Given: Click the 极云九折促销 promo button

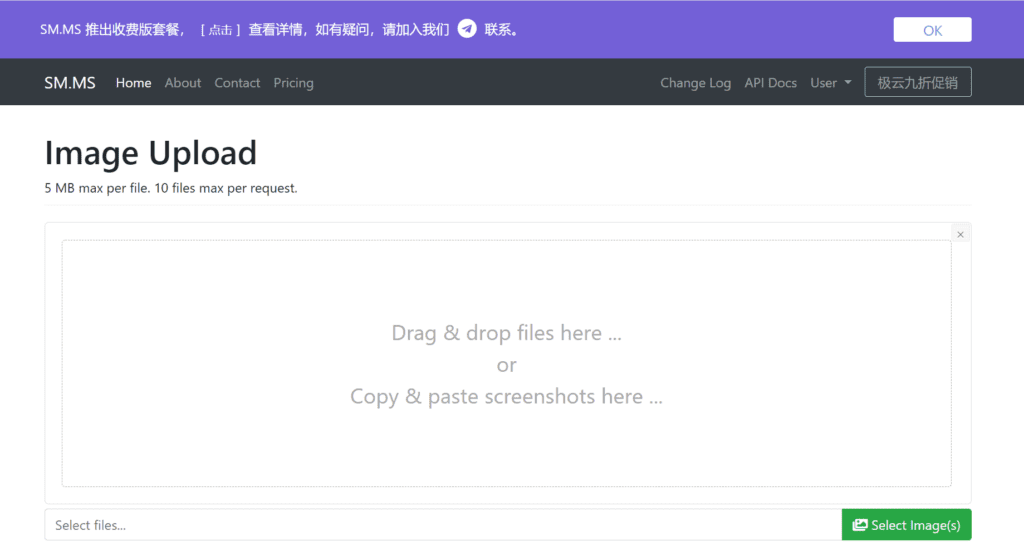Looking at the screenshot, I should pos(917,83).
